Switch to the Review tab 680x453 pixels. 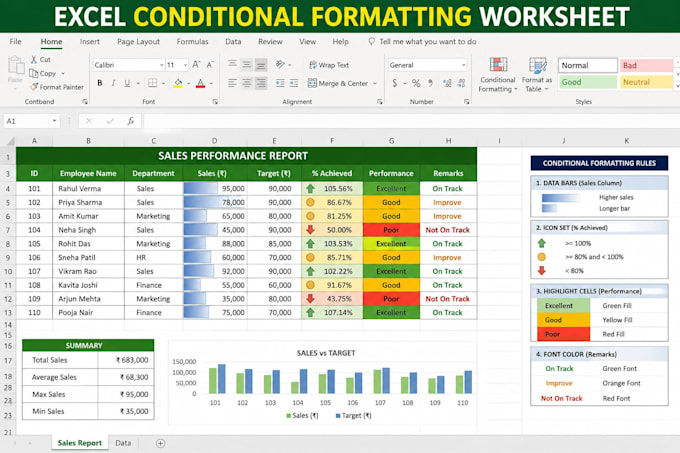pyautogui.click(x=270, y=42)
